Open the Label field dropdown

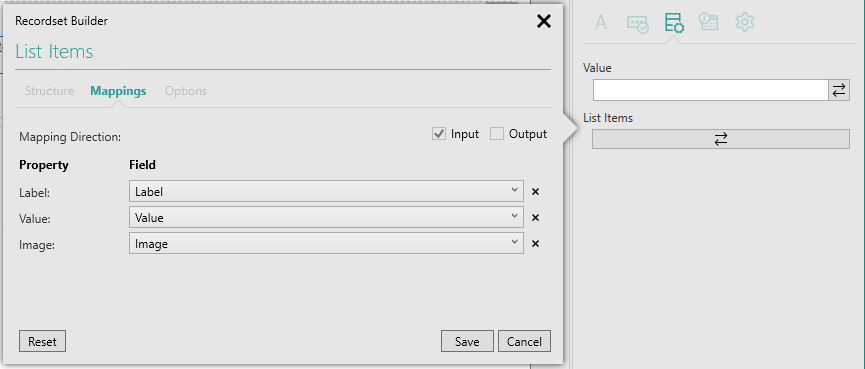point(326,191)
